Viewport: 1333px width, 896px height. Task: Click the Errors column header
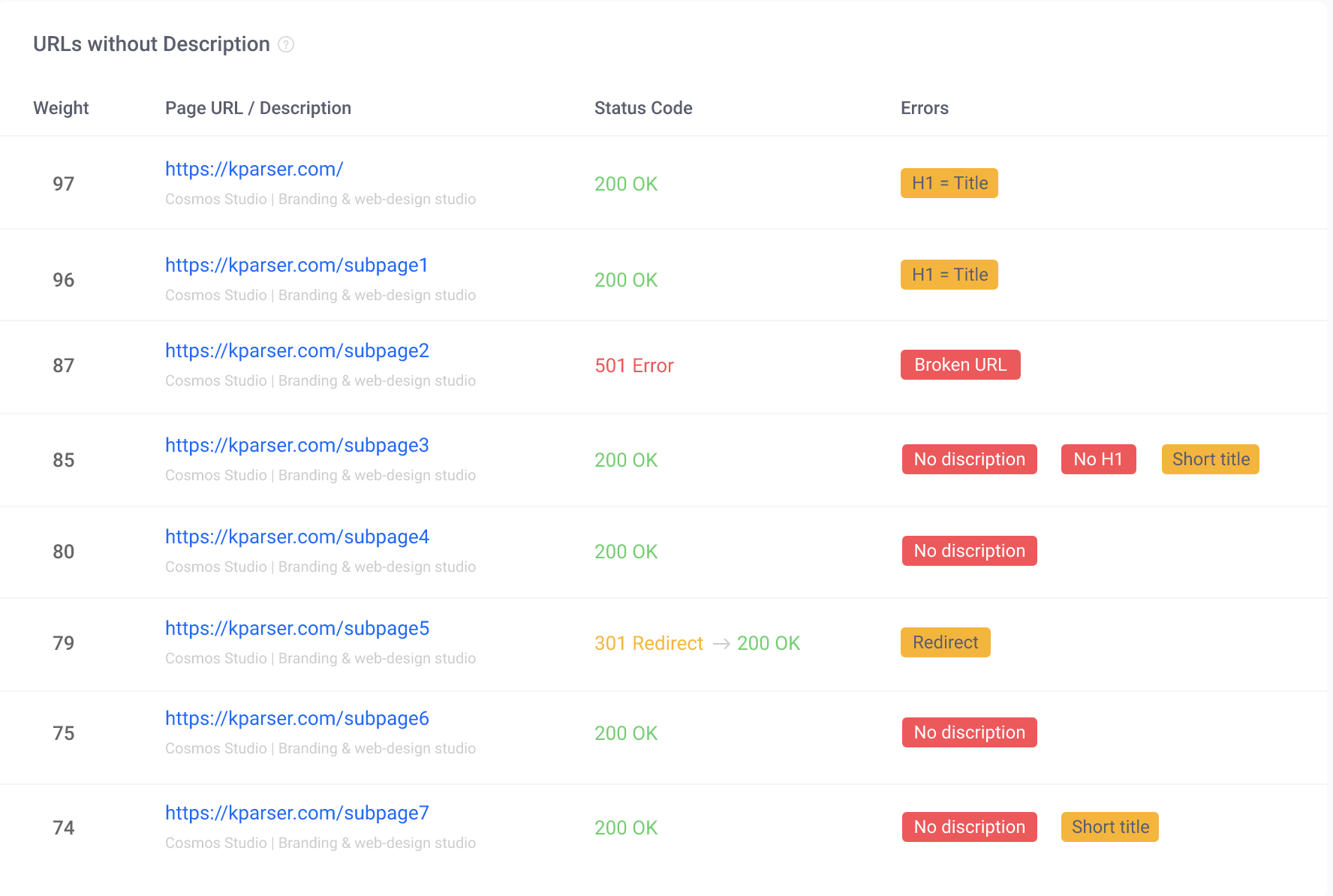point(924,108)
